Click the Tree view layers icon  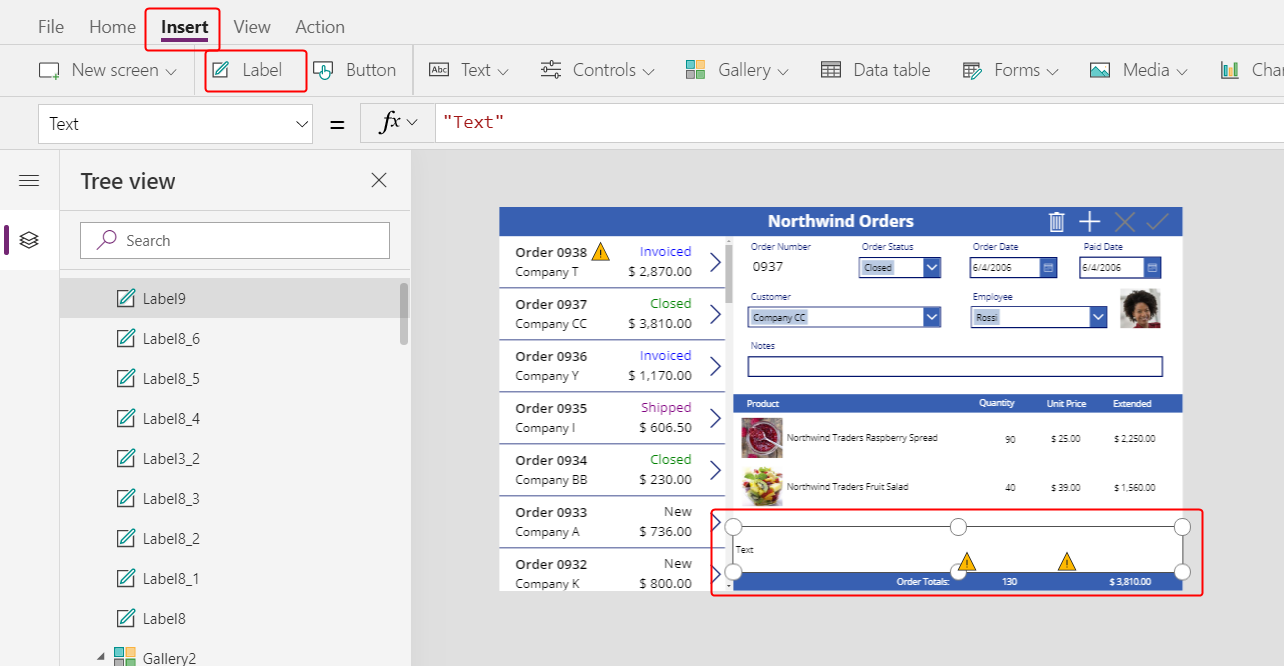[x=29, y=240]
